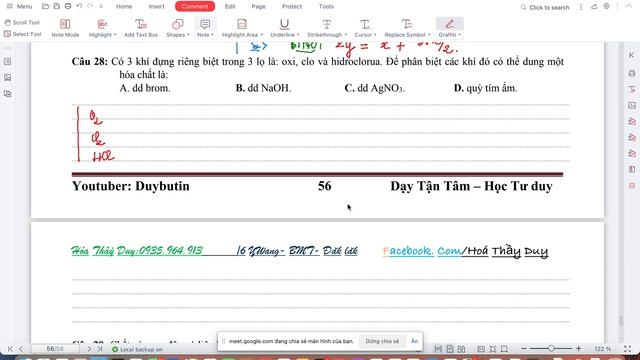Click the Cursor insert tool icon
The image size is (640, 360).
365,24
